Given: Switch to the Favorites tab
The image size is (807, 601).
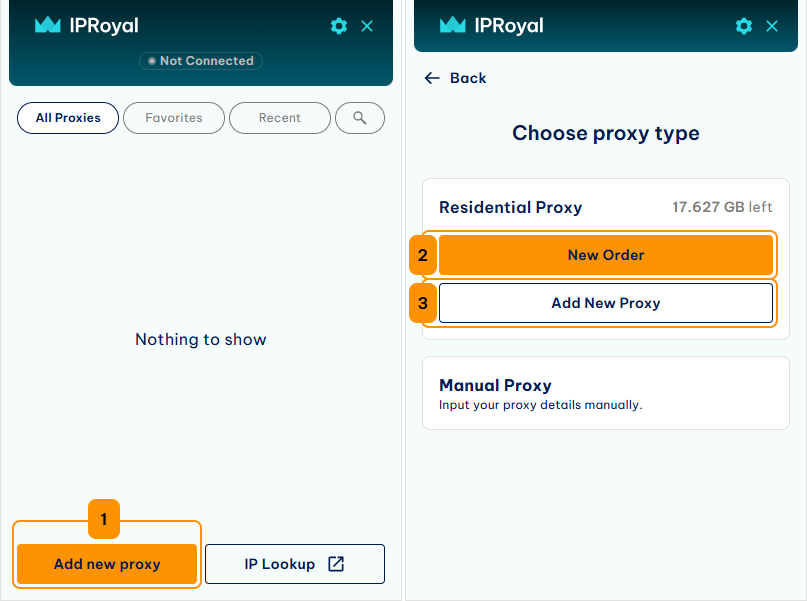Looking at the screenshot, I should point(174,118).
